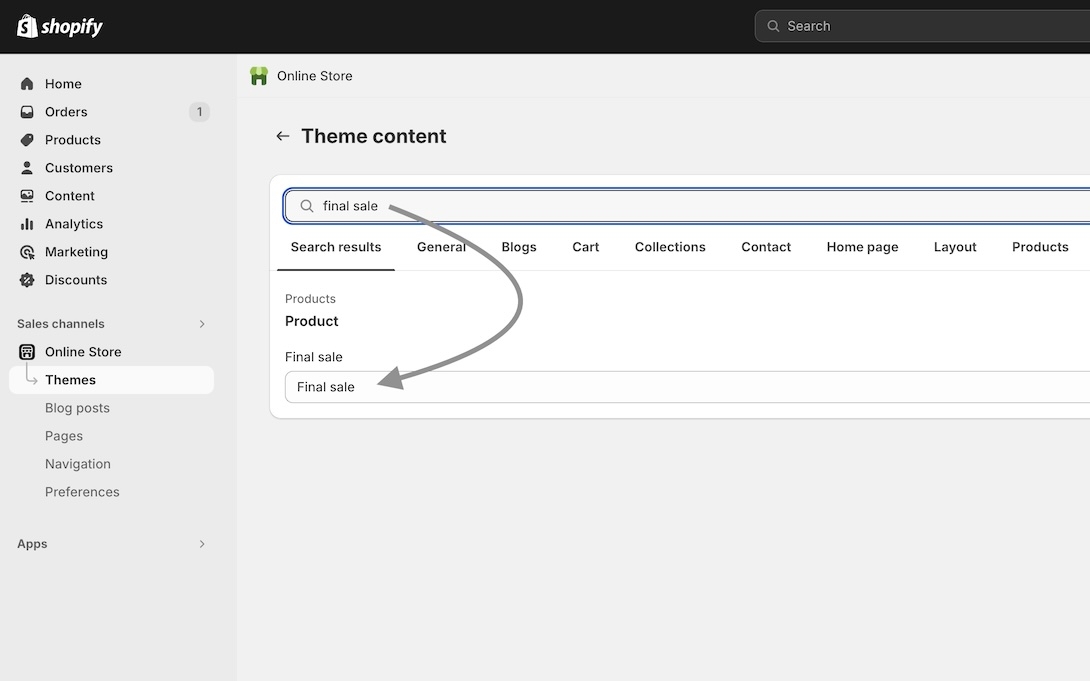Click the Orders inbox icon

(27, 112)
